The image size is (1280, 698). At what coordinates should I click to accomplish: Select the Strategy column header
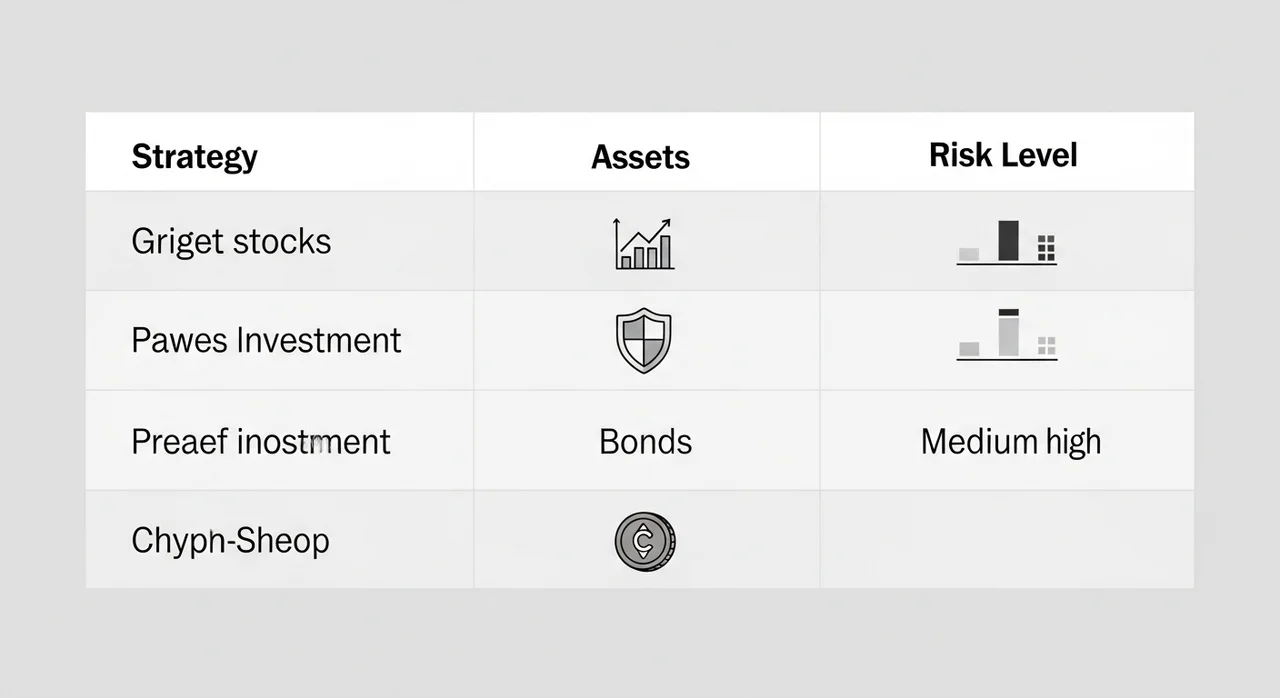[x=195, y=156]
